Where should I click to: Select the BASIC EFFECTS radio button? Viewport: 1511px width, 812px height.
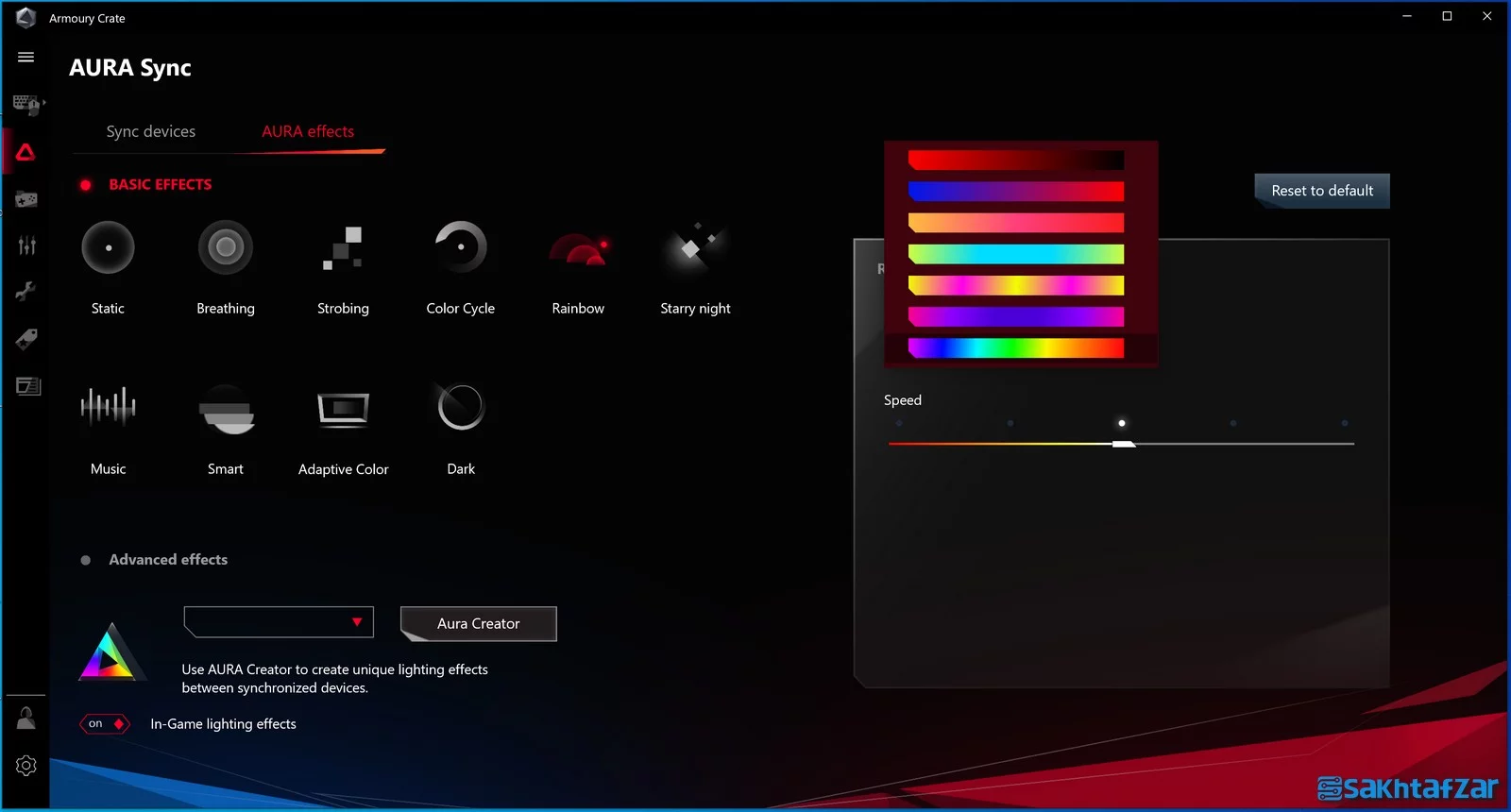[x=86, y=185]
